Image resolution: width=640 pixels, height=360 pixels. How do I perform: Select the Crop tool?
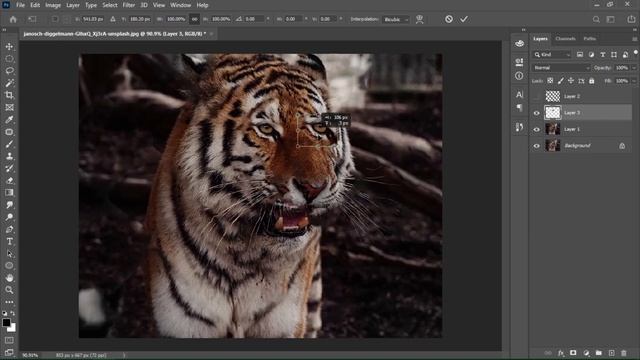(9, 95)
